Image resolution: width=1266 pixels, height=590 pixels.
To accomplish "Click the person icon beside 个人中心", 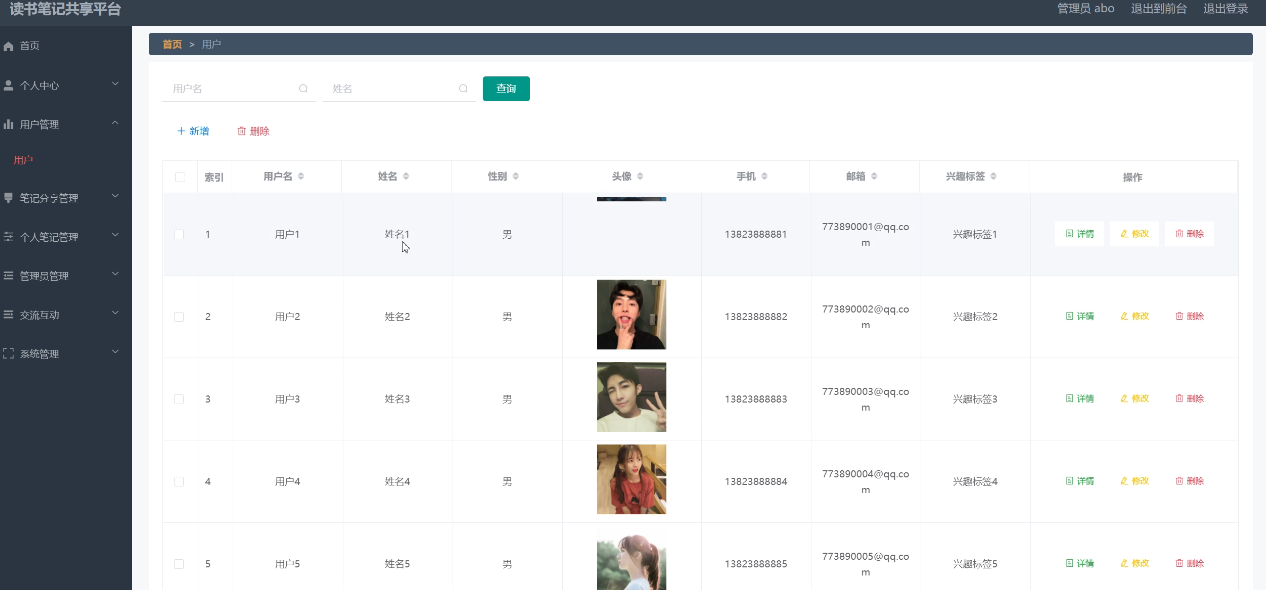I will 9,85.
